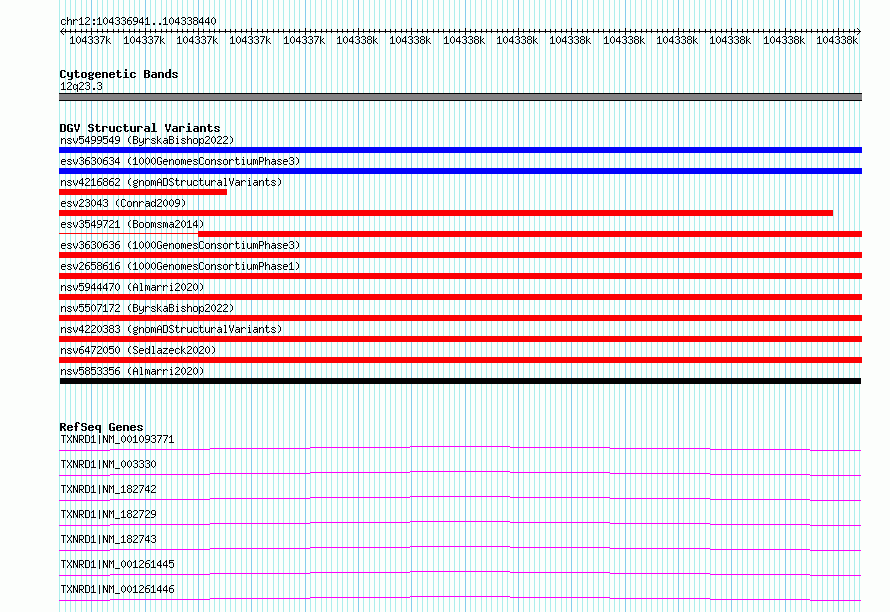This screenshot has height=612, width=890.
Task: Click the magenta line for TXNRD1|NM_182729
Action: point(460,523)
